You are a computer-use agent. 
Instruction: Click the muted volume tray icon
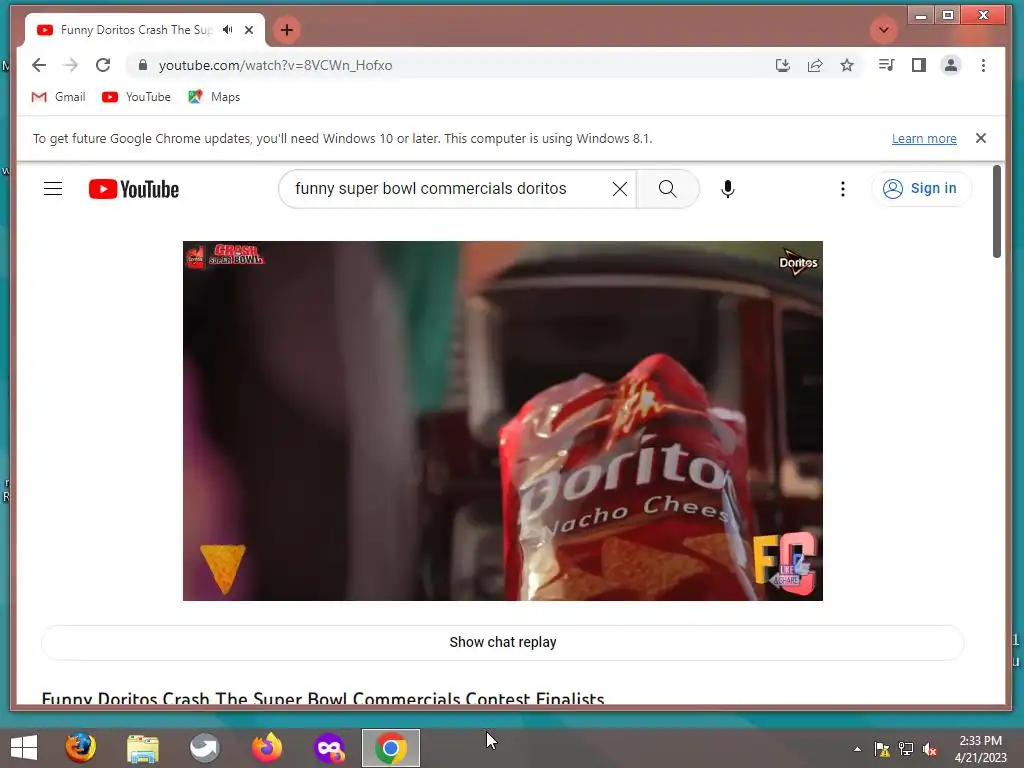[929, 749]
